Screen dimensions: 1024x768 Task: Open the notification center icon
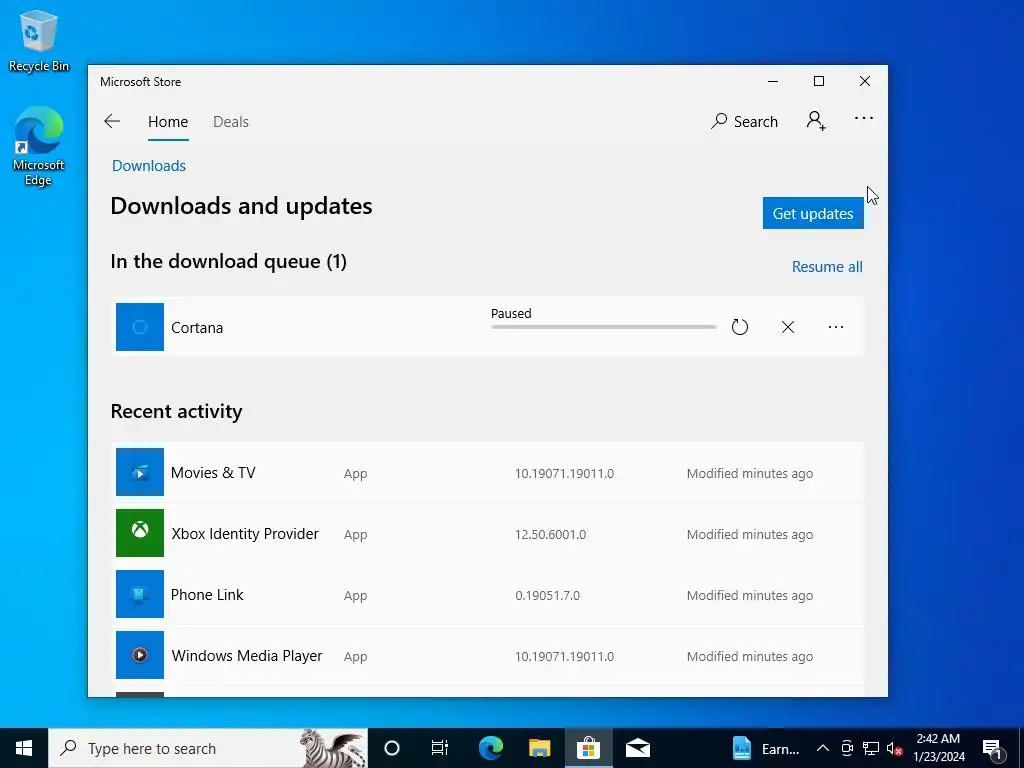[992, 748]
